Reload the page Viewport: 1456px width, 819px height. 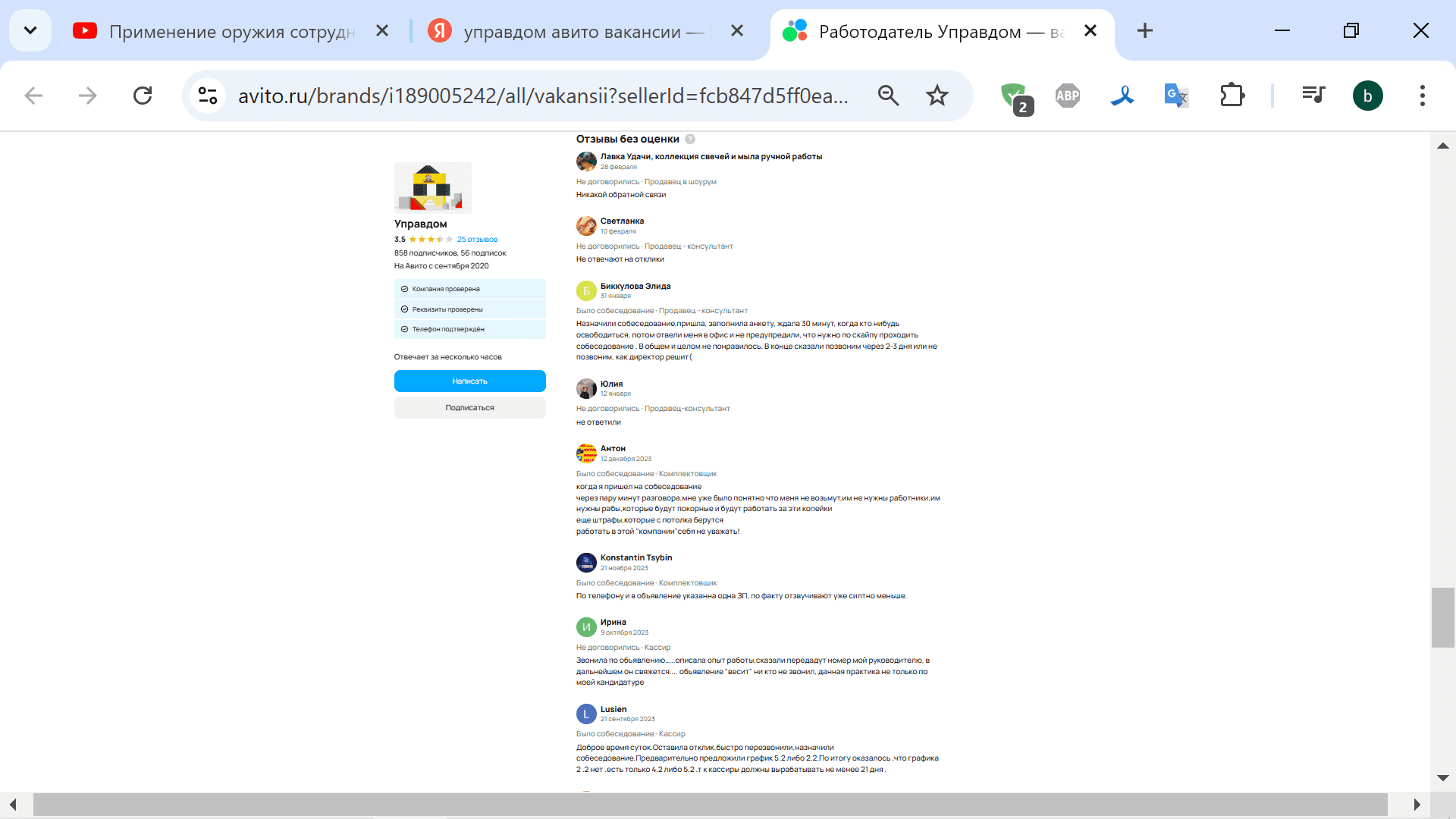(x=143, y=96)
